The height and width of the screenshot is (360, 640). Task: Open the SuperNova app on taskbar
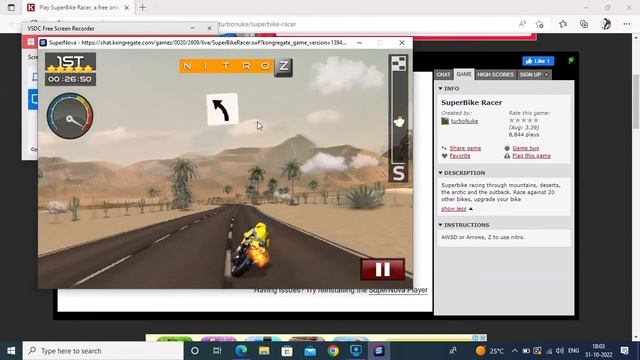379,351
